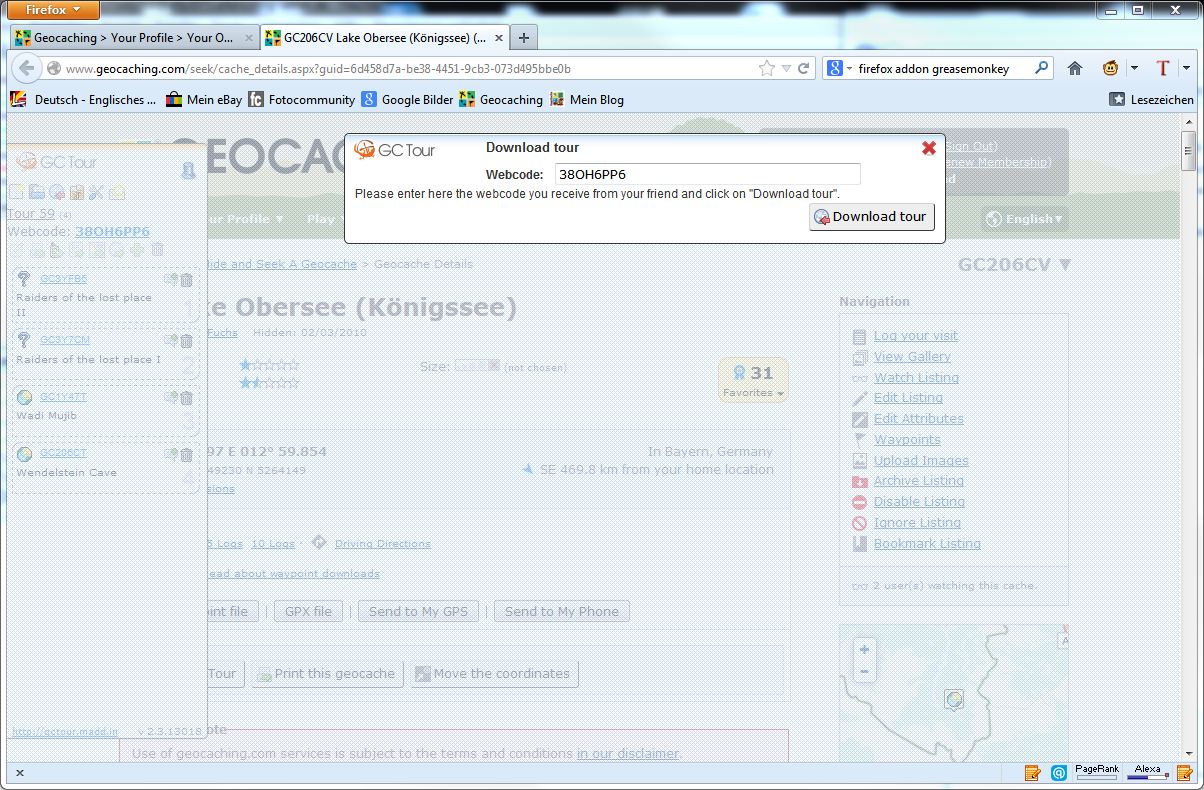
Task: Click the pin icon at GC Tour panel top
Action: 188,171
